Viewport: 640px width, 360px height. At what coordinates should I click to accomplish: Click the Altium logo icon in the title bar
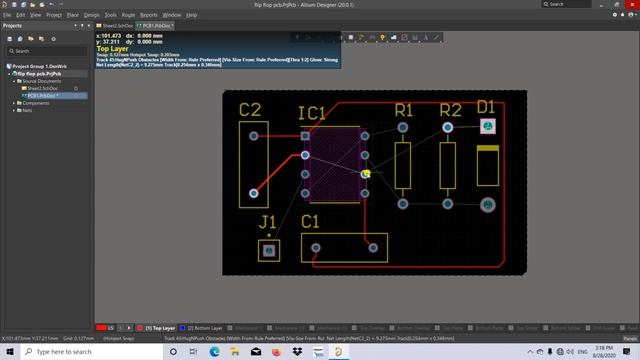(x=4, y=4)
